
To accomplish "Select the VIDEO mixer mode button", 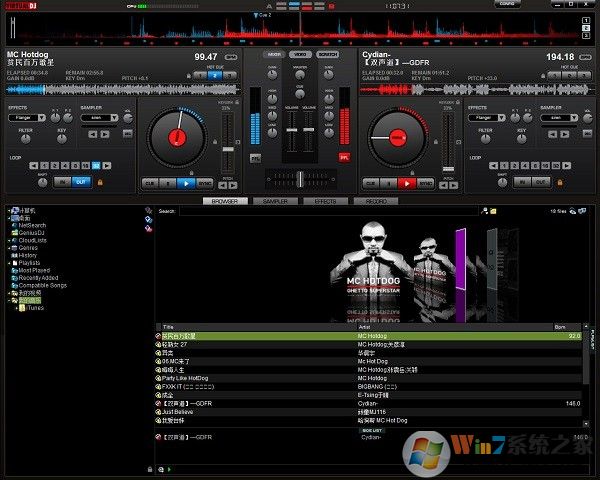I will tap(299, 54).
